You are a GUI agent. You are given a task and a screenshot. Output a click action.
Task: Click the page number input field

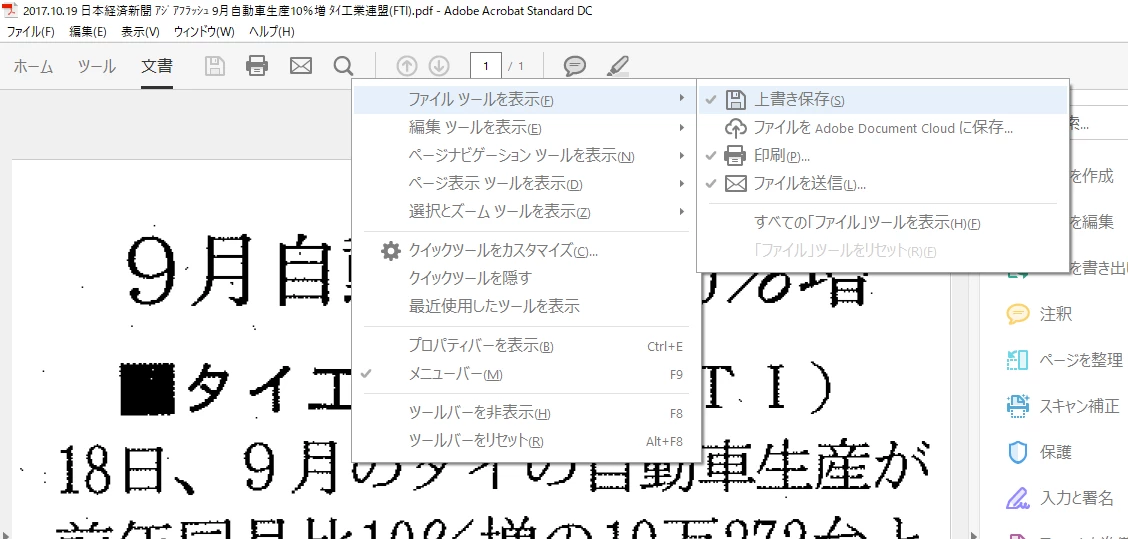pos(486,66)
